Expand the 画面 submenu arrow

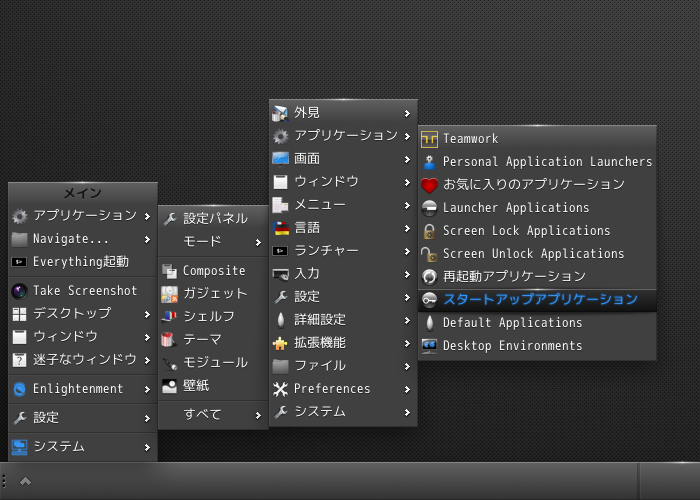click(x=407, y=159)
